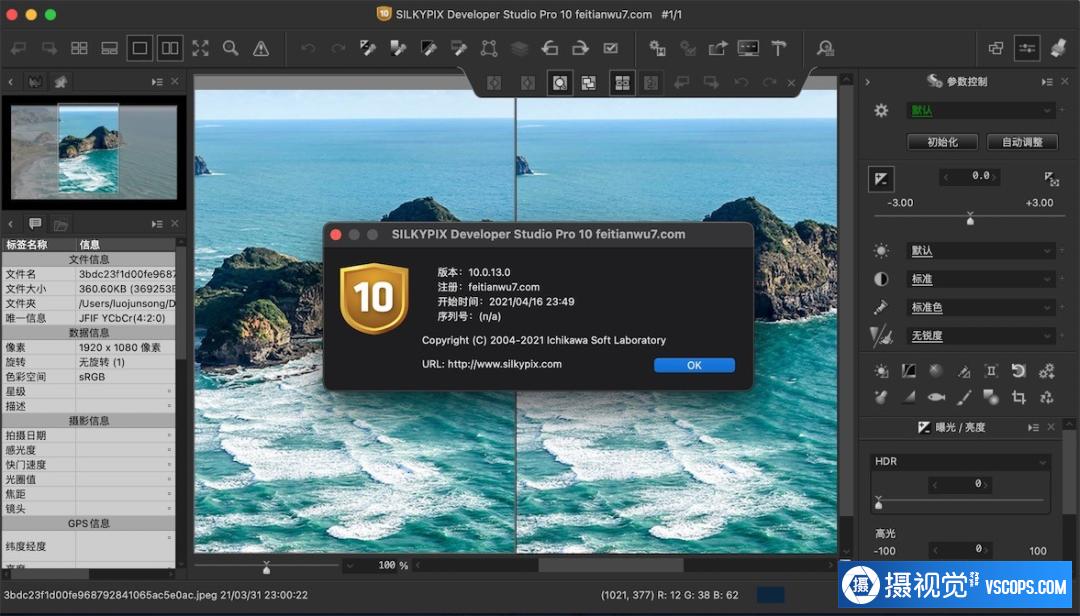
Task: Open the navigator panel options menu
Action: (157, 82)
